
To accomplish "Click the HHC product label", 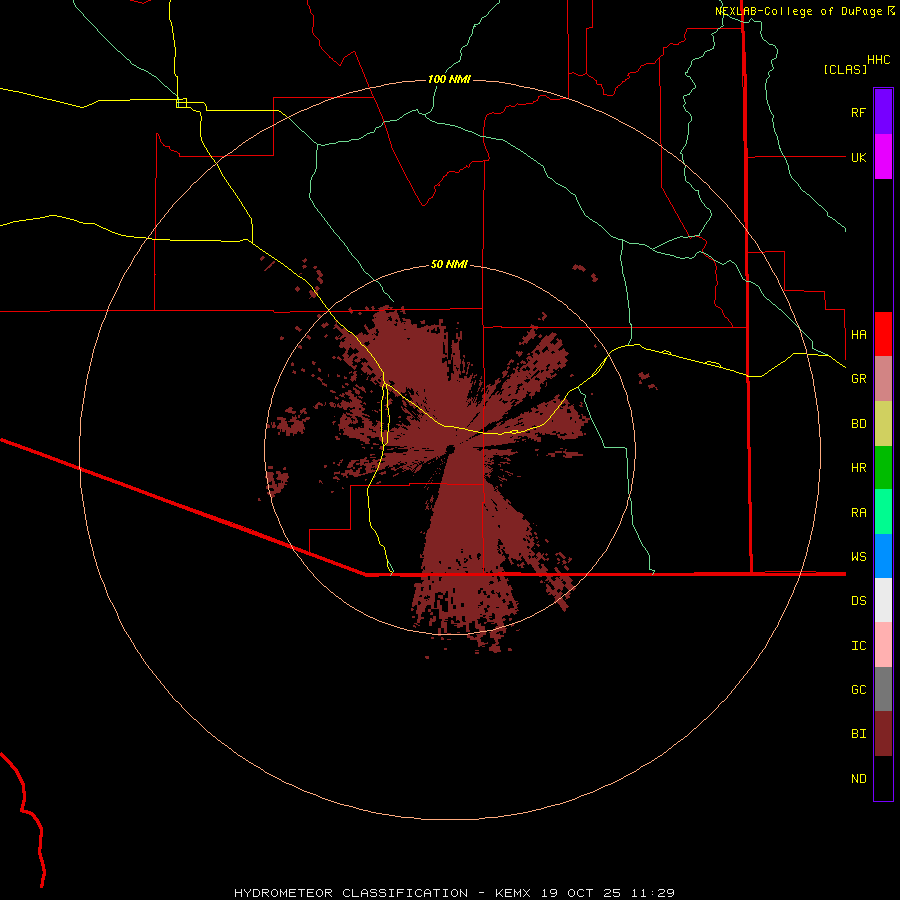I will point(878,60).
